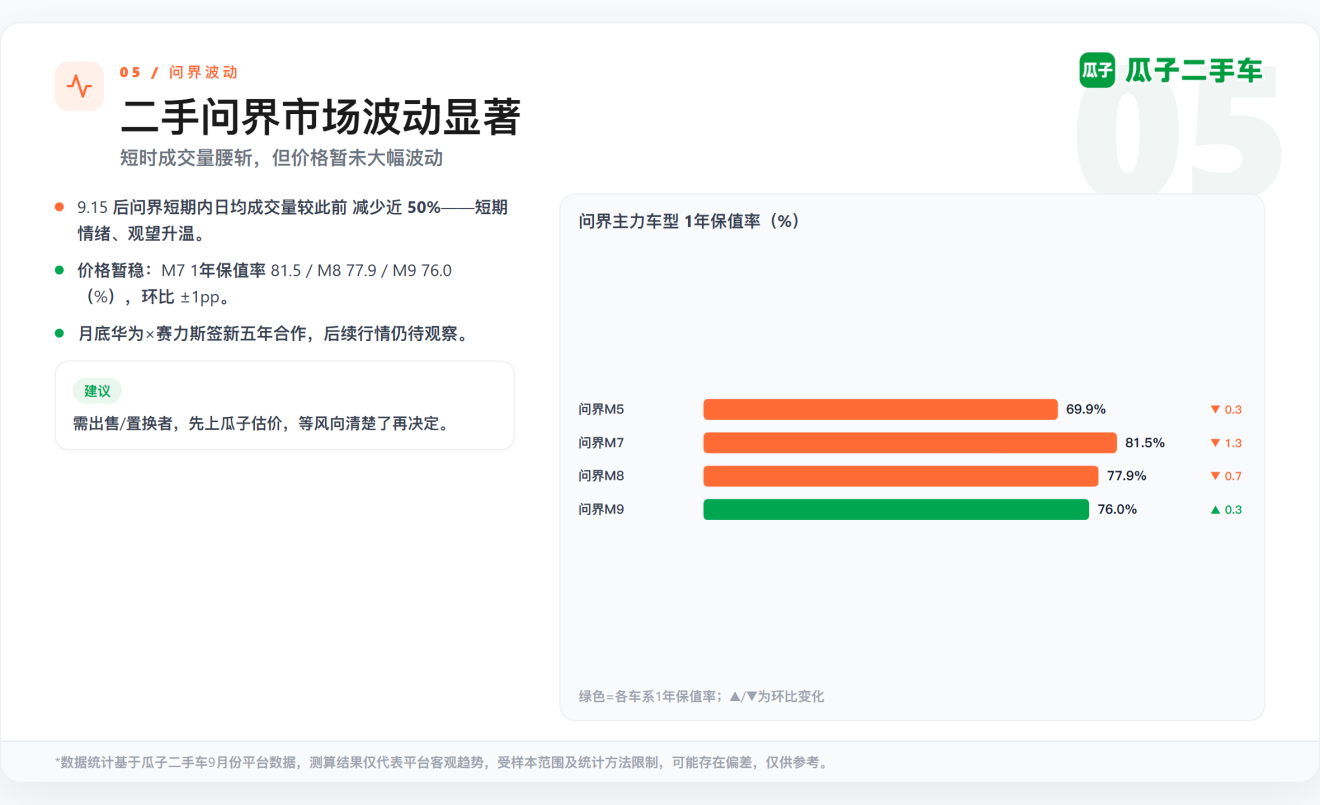Click the 问界M7 row label

click(x=601, y=442)
